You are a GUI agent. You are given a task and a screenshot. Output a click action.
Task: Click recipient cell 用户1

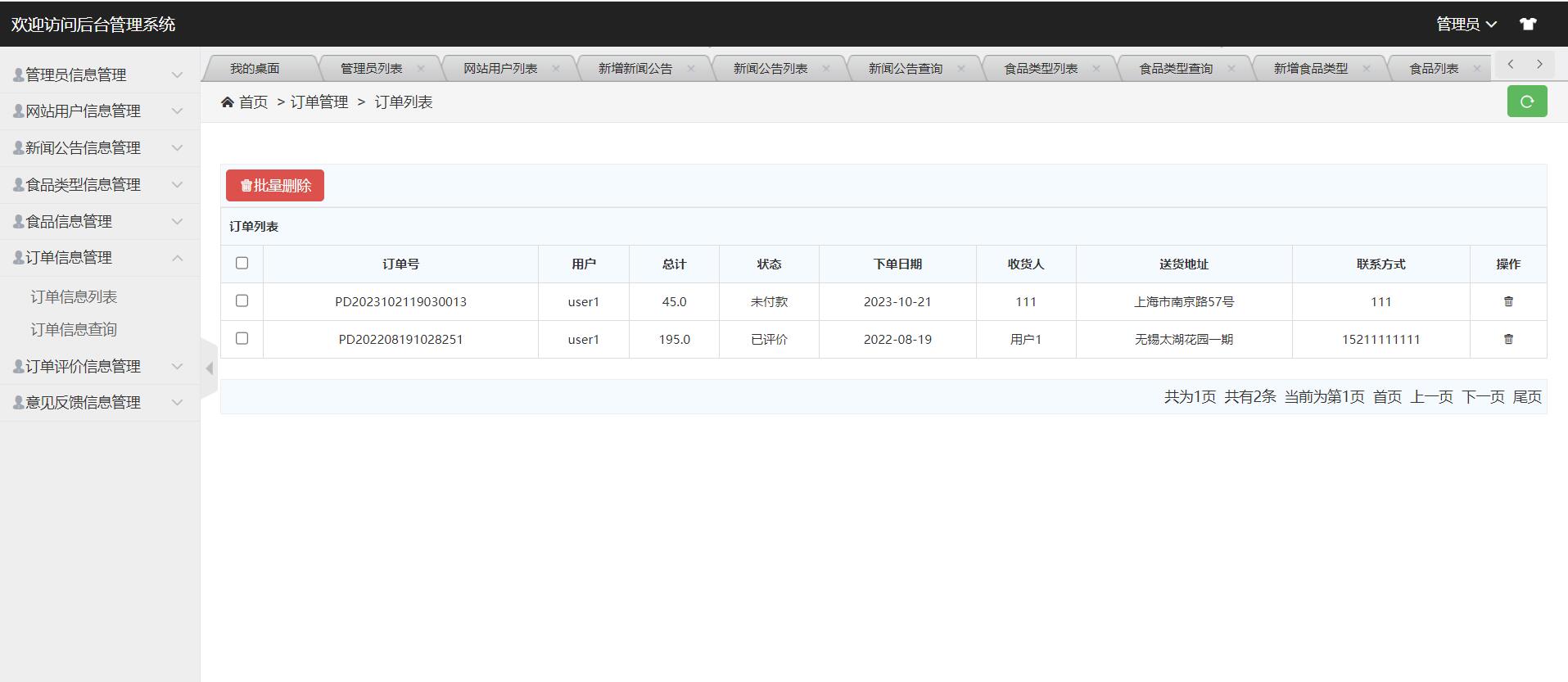tap(1026, 339)
